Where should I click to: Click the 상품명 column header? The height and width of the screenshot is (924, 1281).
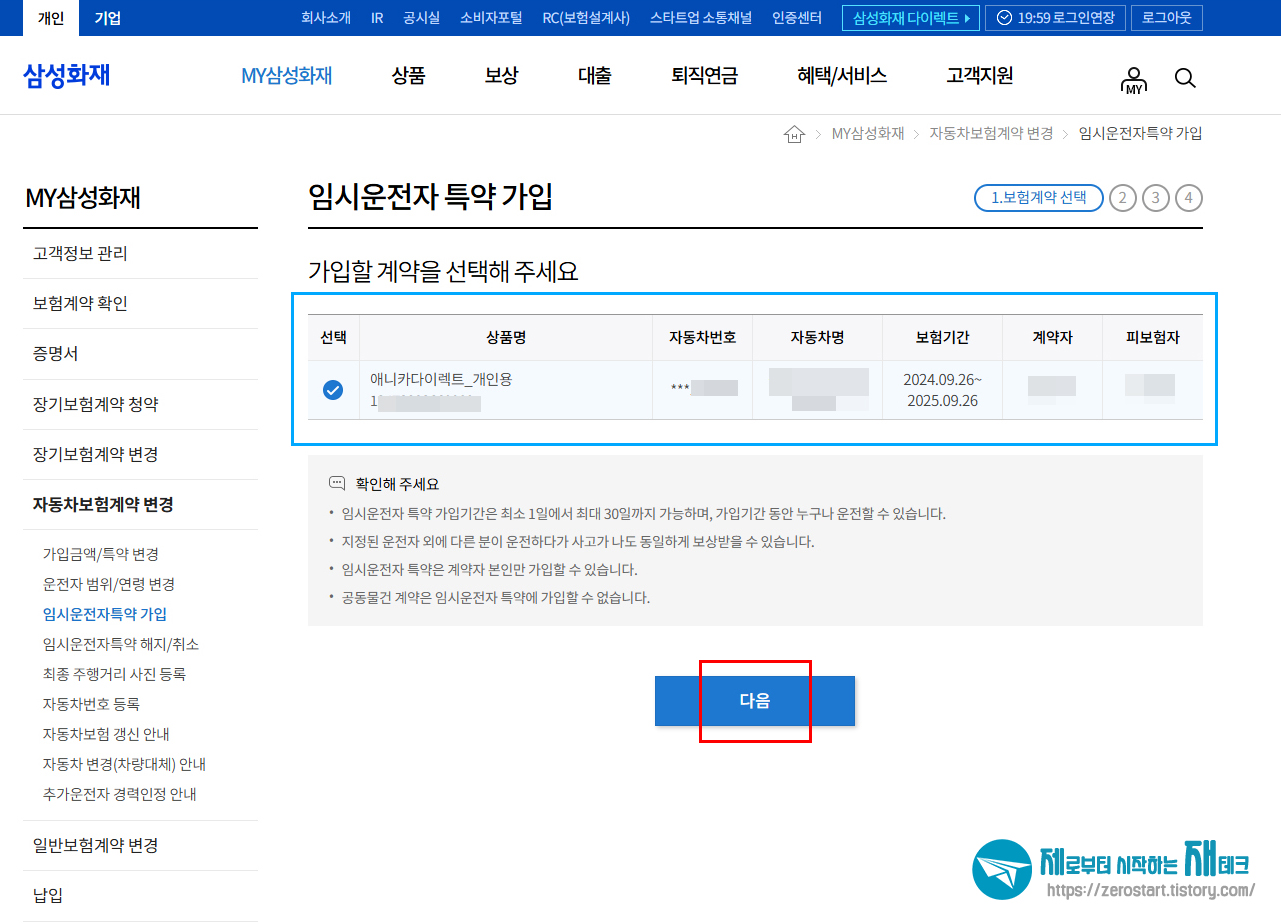pos(506,338)
